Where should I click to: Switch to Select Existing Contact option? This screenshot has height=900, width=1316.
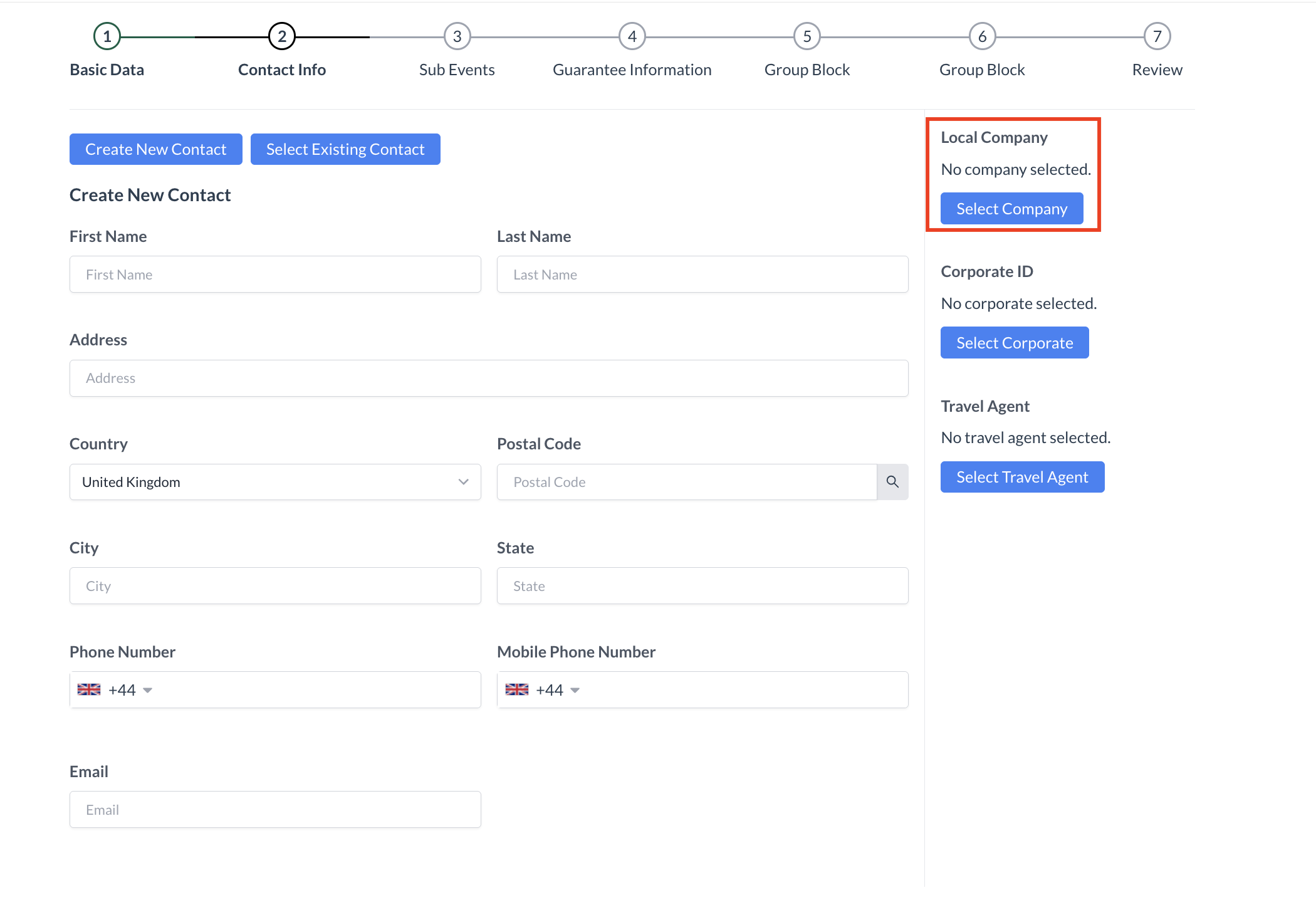coord(345,149)
